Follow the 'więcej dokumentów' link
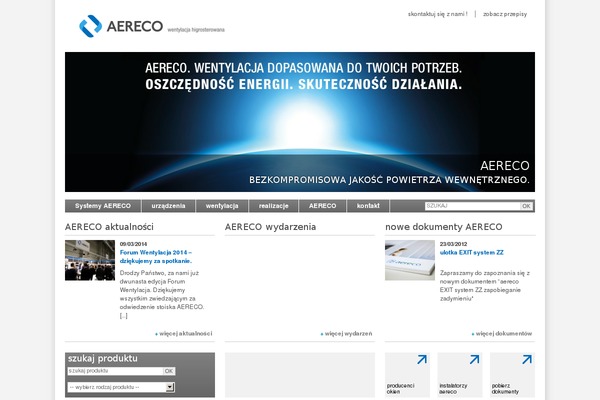Viewport: 600px width, 400px height. (502, 333)
